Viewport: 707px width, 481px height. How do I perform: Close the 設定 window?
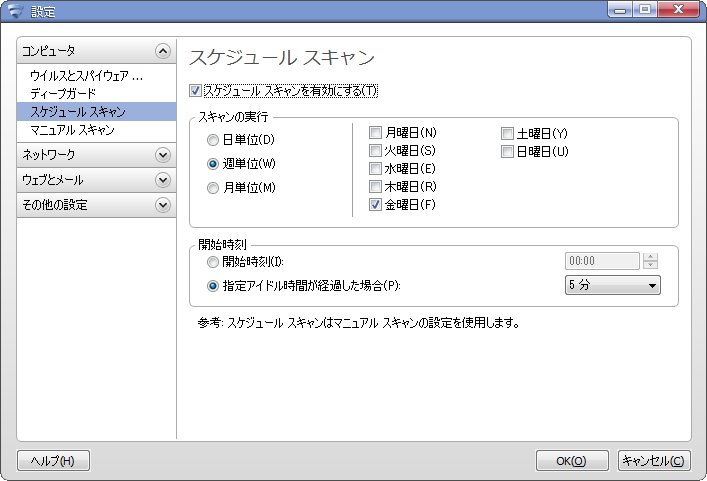(679, 10)
